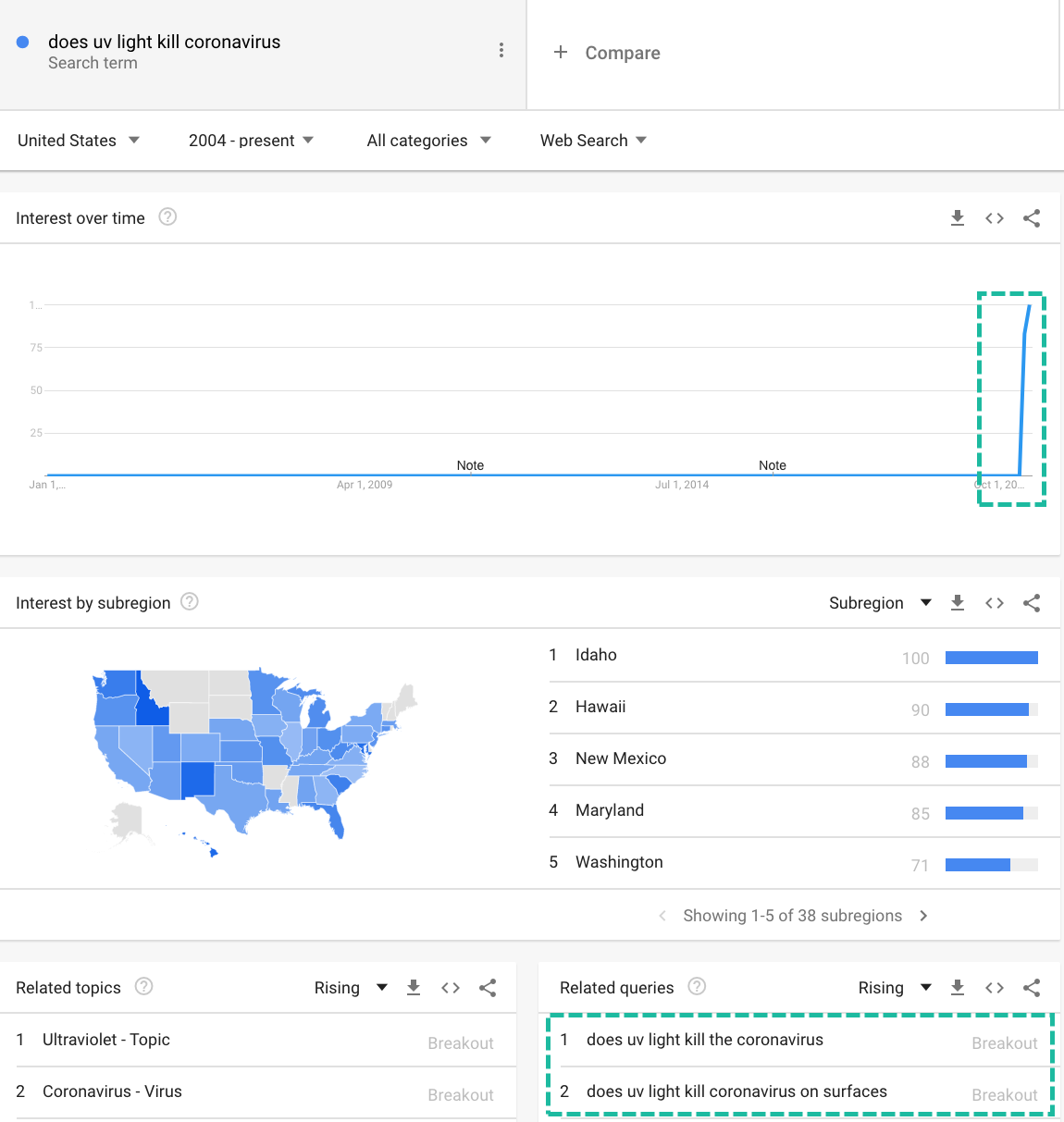The width and height of the screenshot is (1064, 1122).
Task: Open the All categories dropdown
Action: 428,141
